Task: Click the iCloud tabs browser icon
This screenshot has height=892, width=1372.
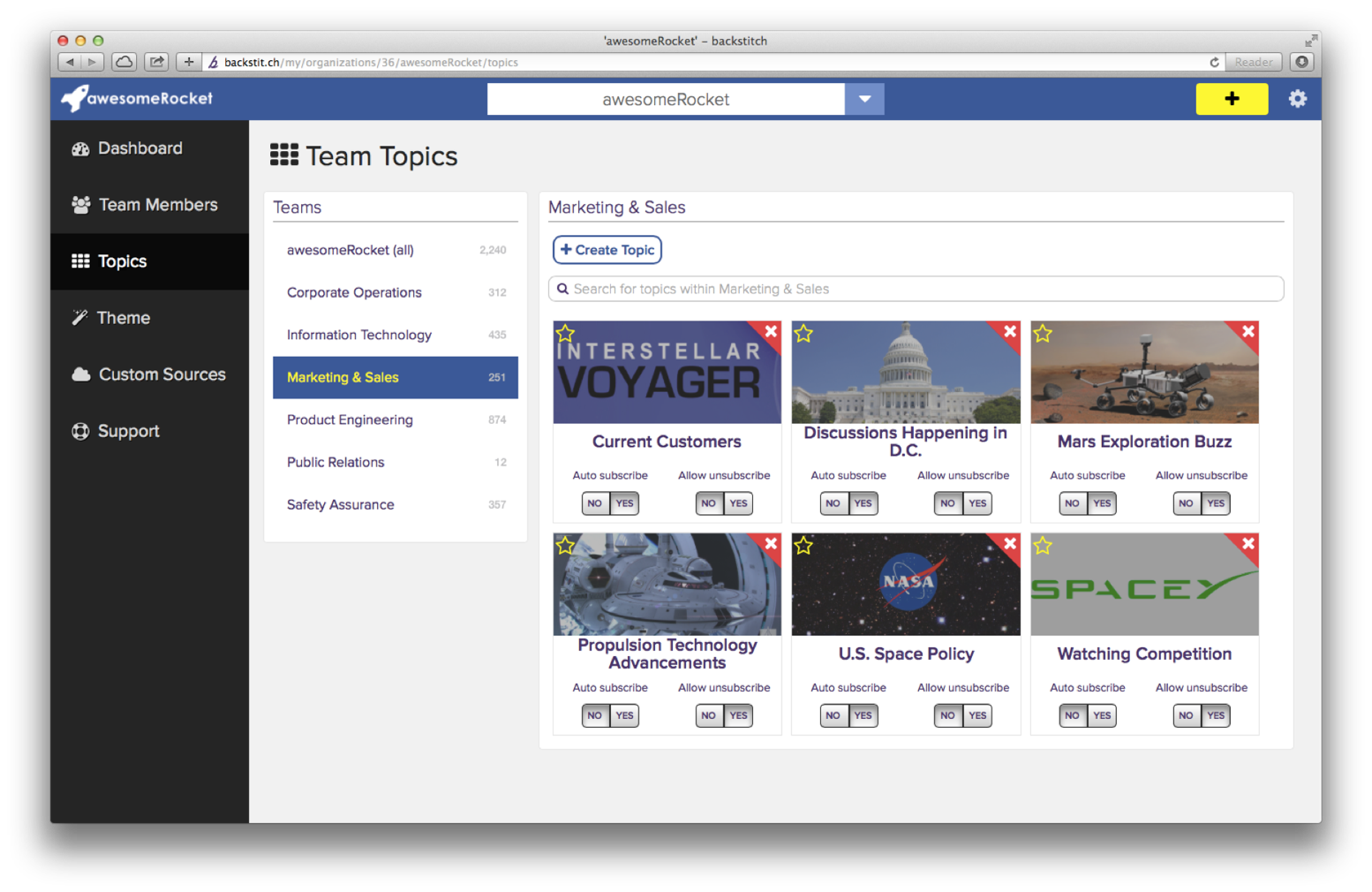Action: tap(124, 62)
